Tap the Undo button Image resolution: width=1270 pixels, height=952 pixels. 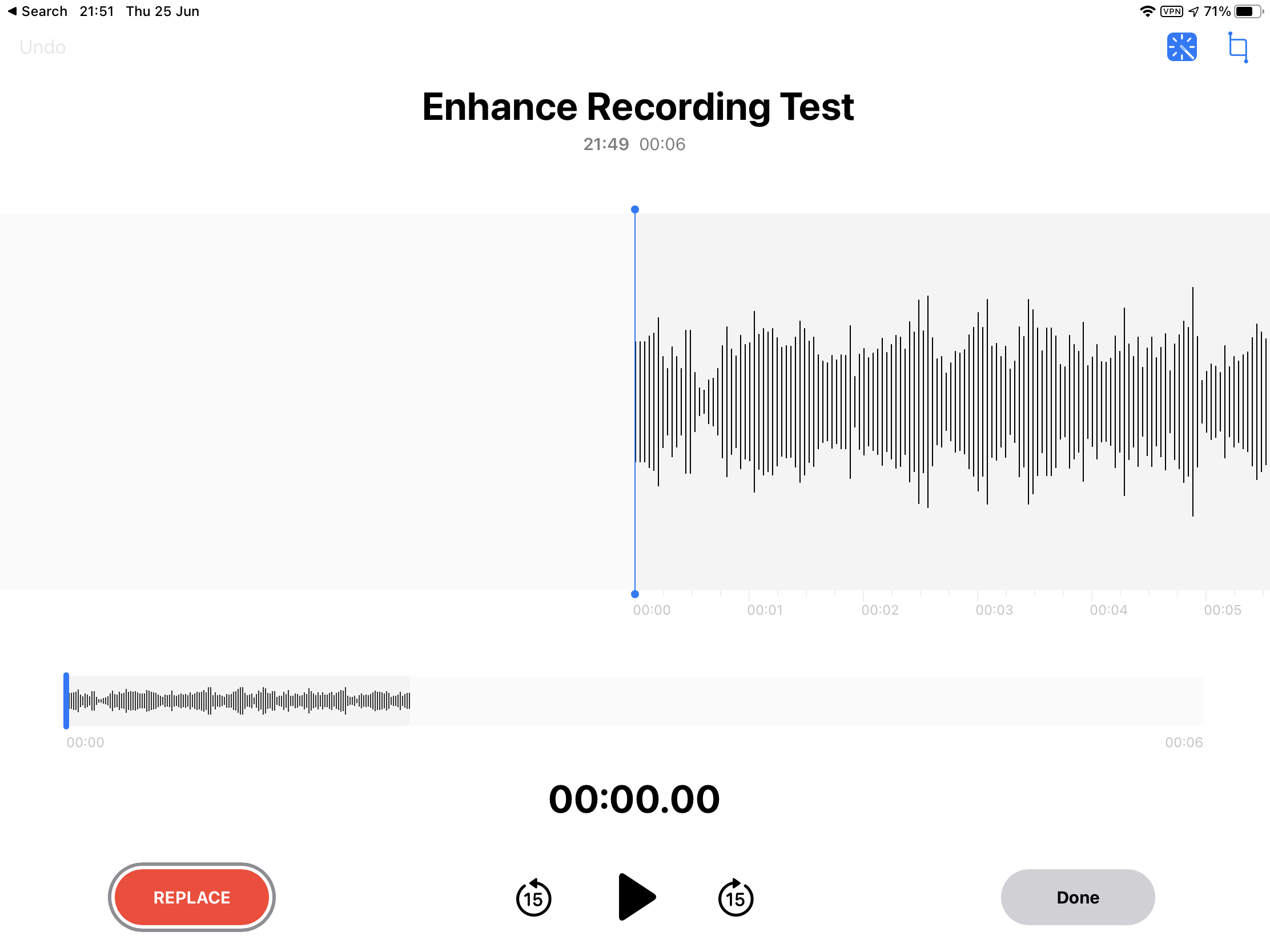(42, 47)
